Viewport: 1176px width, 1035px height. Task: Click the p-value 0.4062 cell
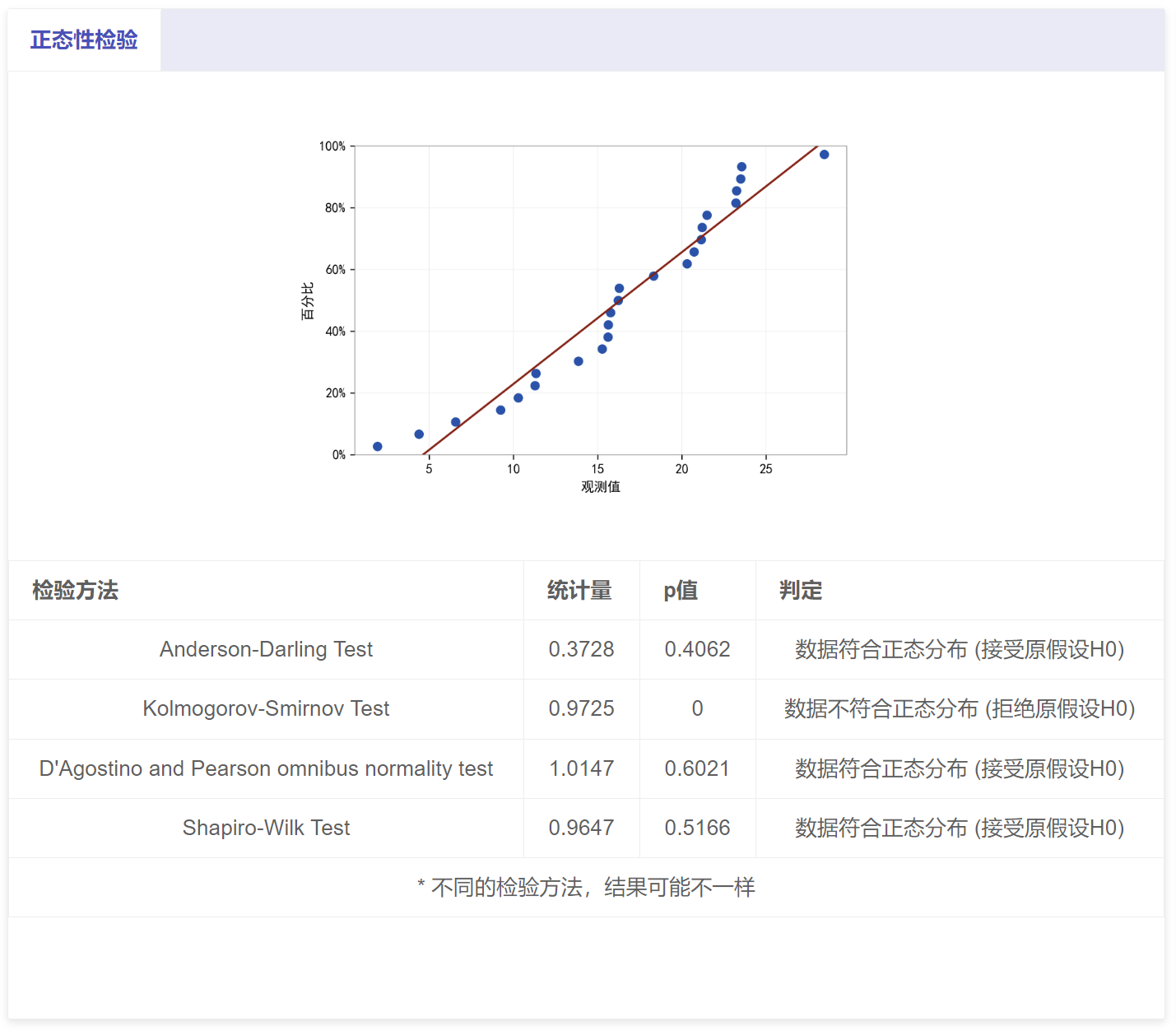pos(697,649)
